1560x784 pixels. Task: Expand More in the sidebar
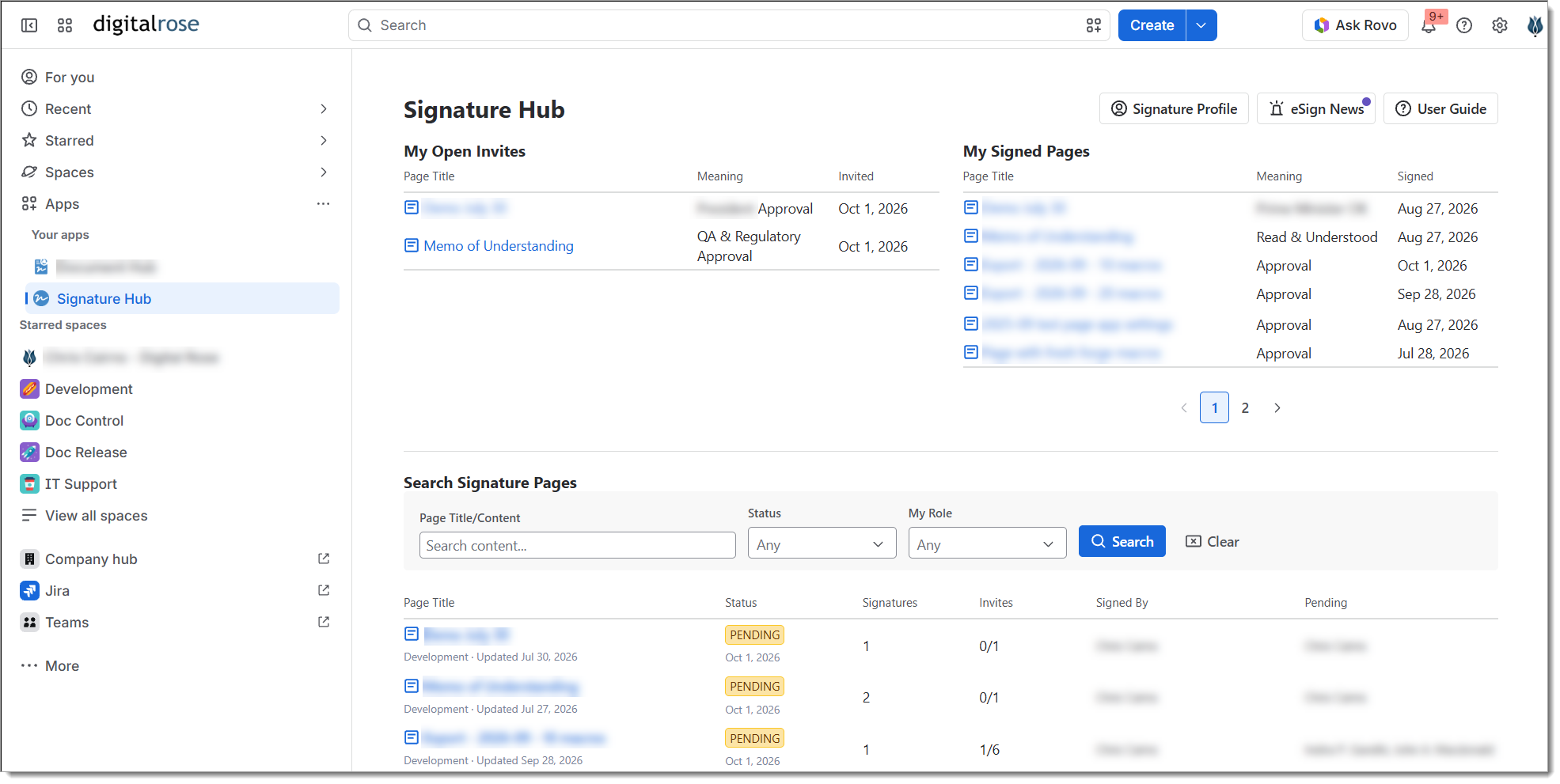click(50, 665)
